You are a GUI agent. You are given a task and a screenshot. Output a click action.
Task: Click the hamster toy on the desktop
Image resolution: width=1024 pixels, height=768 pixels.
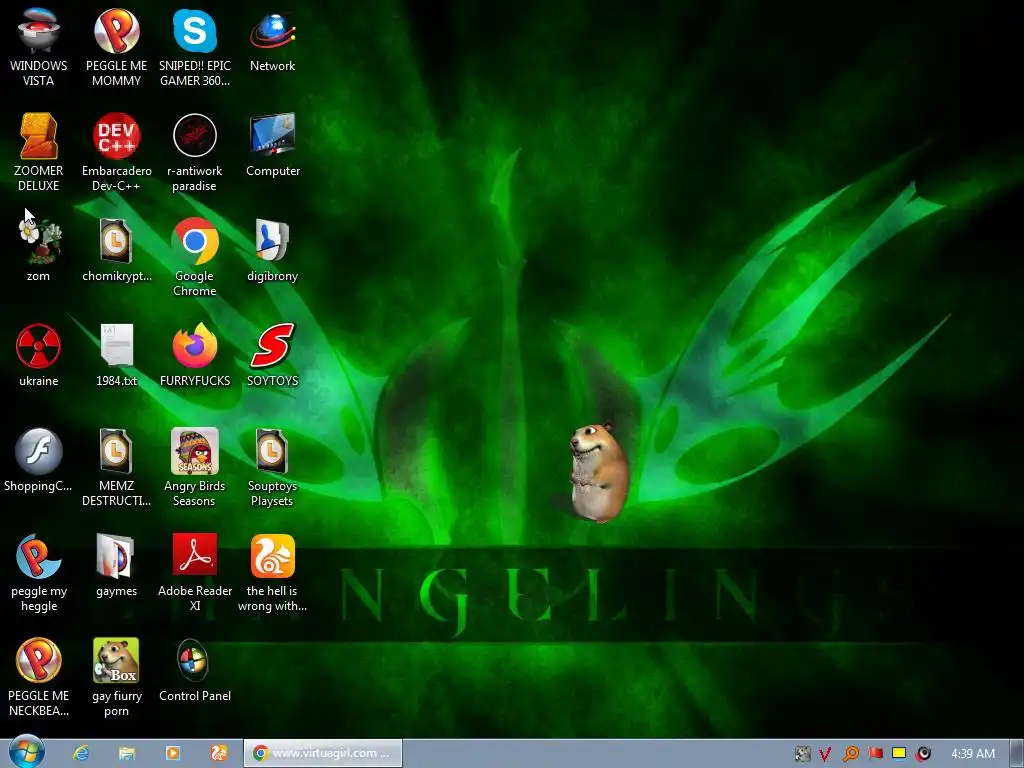599,473
